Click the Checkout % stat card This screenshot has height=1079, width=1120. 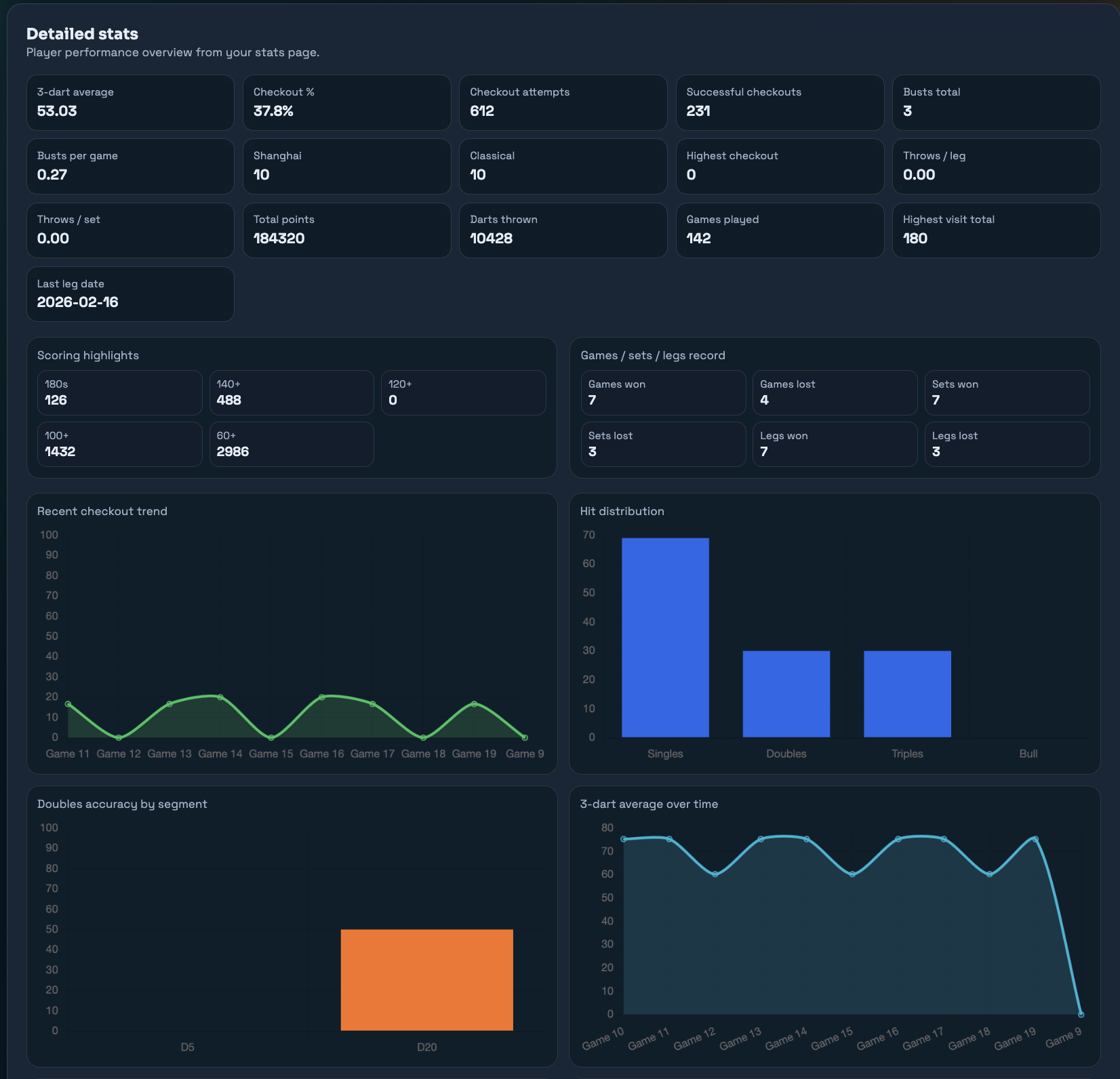(346, 102)
